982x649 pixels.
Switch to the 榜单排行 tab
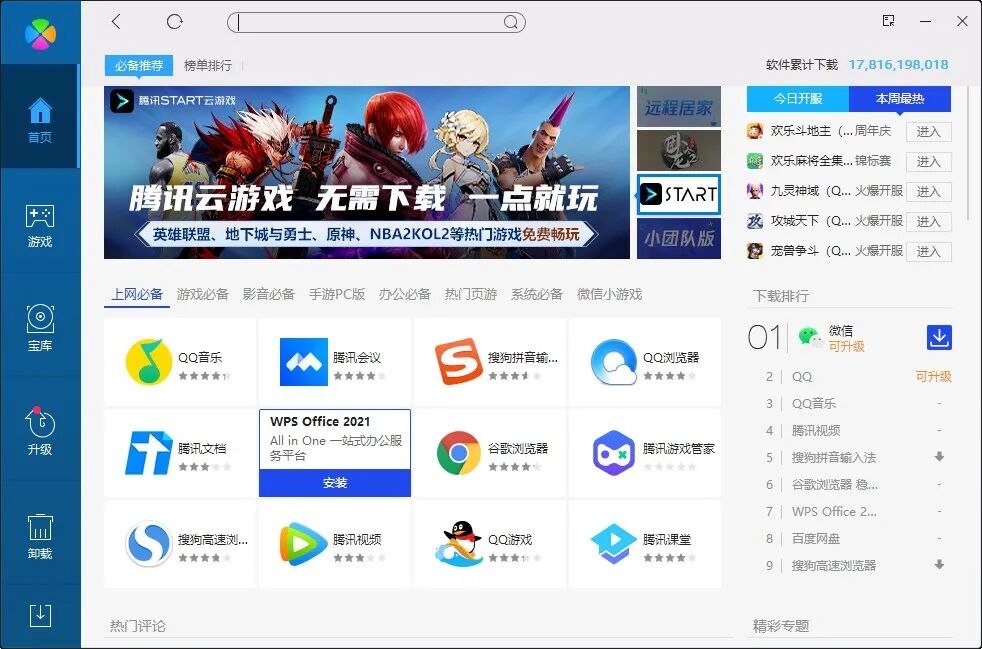click(208, 65)
